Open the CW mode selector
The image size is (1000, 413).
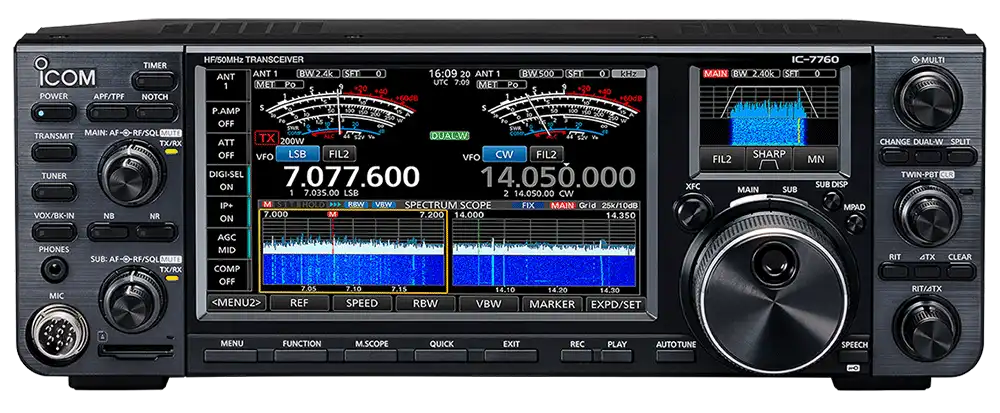504,154
